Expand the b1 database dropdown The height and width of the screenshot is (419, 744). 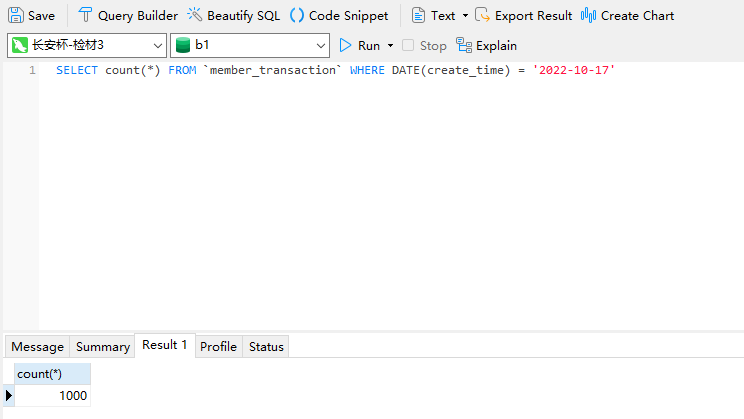pyautogui.click(x=320, y=45)
